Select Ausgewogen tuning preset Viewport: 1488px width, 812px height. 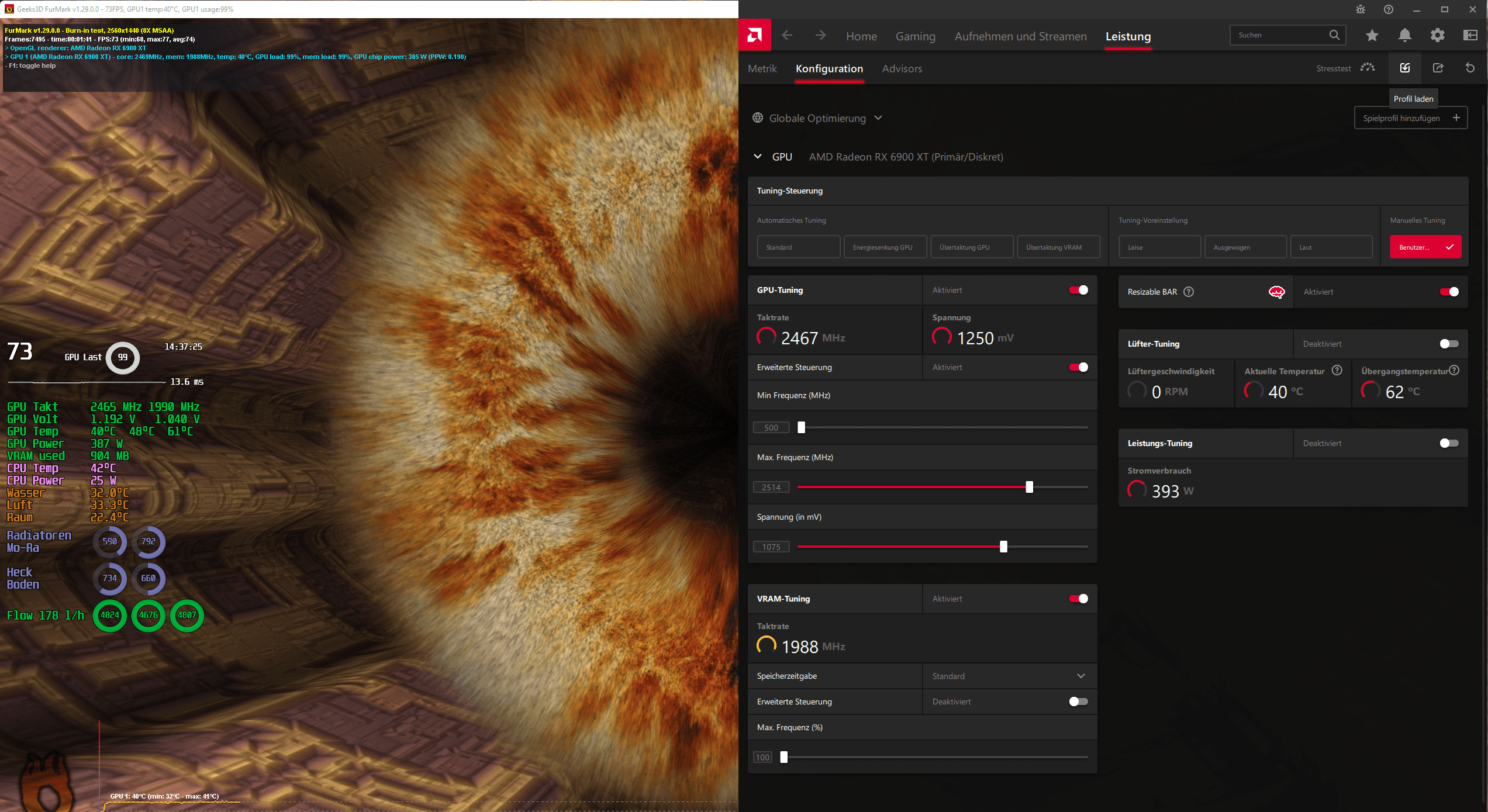[x=1245, y=247]
